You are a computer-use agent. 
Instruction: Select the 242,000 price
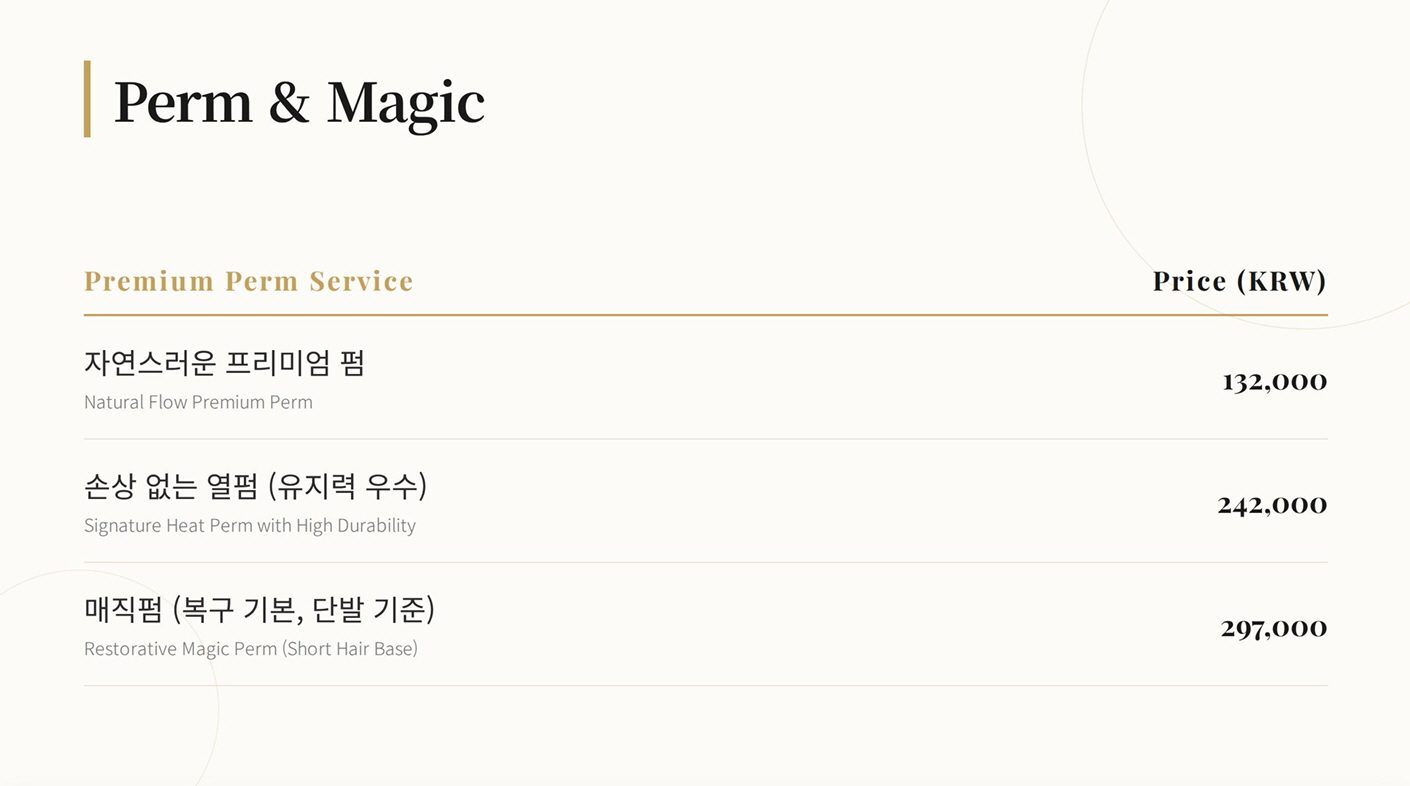(x=1272, y=504)
